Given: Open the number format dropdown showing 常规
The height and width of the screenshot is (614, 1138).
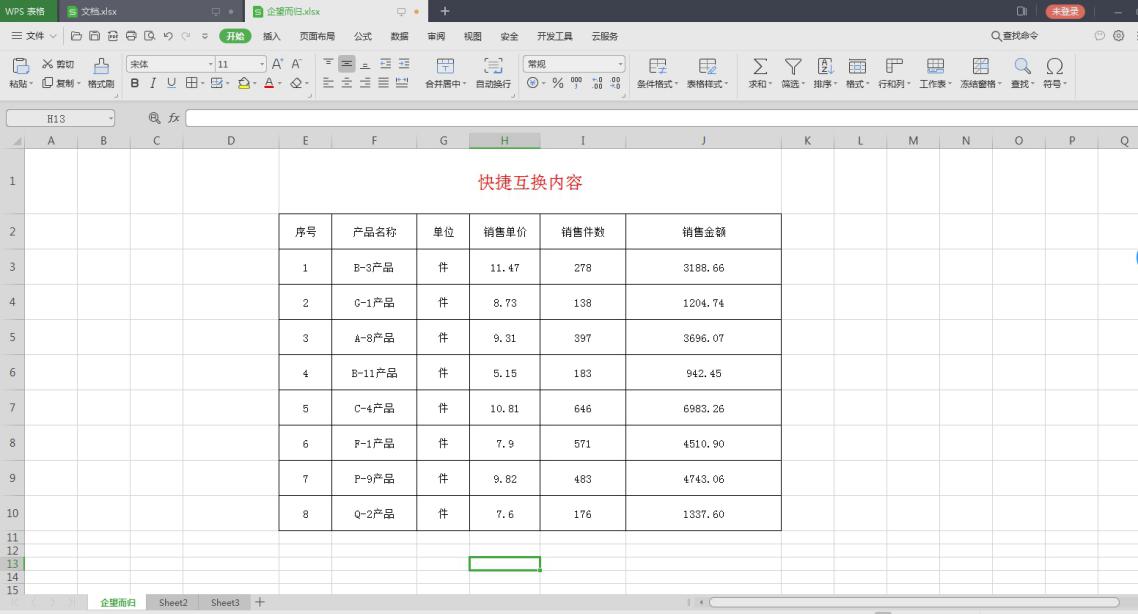Looking at the screenshot, I should click(x=572, y=62).
